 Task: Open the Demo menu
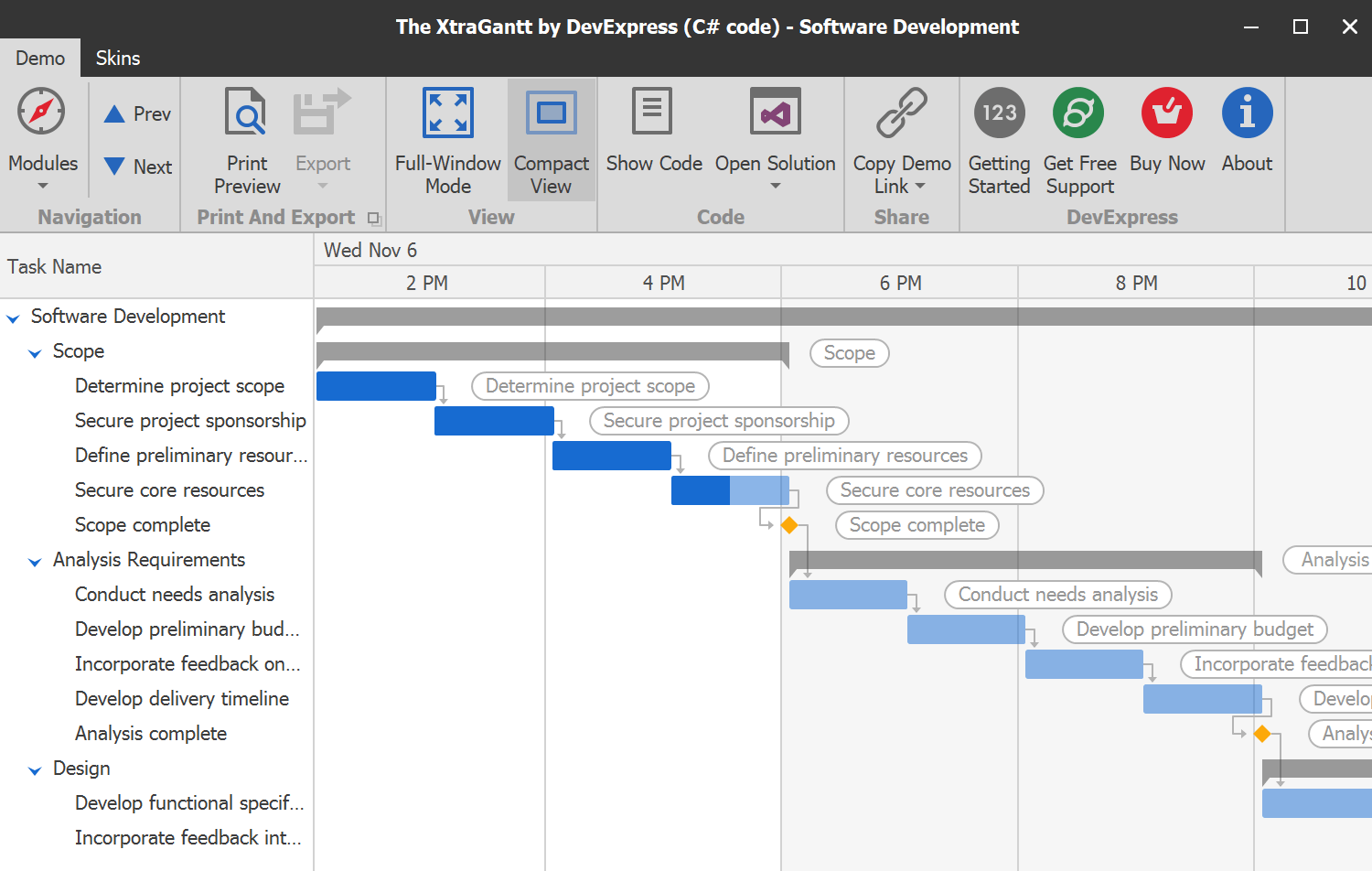[x=39, y=57]
